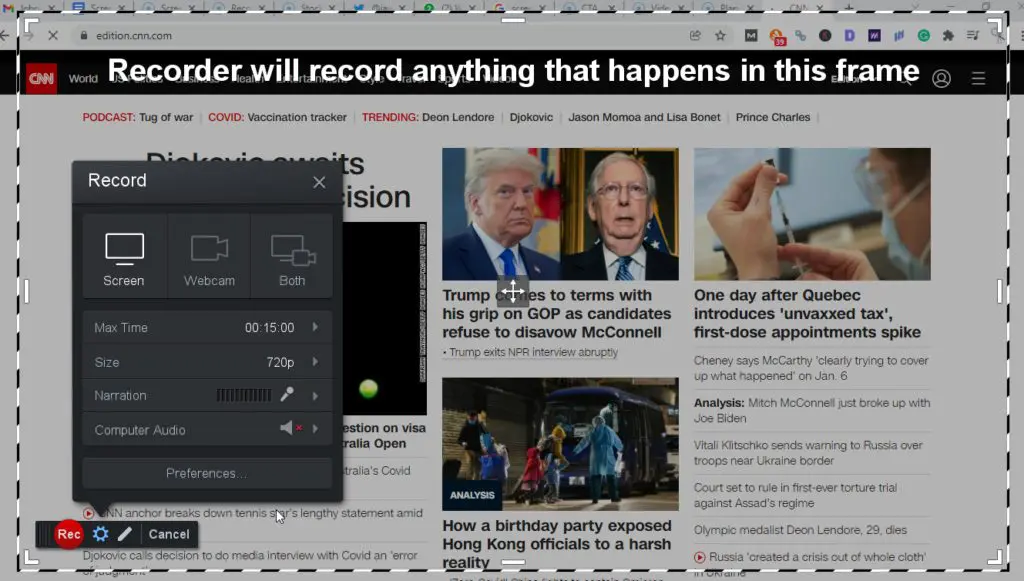1024x581 pixels.
Task: Expand Computer Audio options with the arrow
Action: point(317,429)
